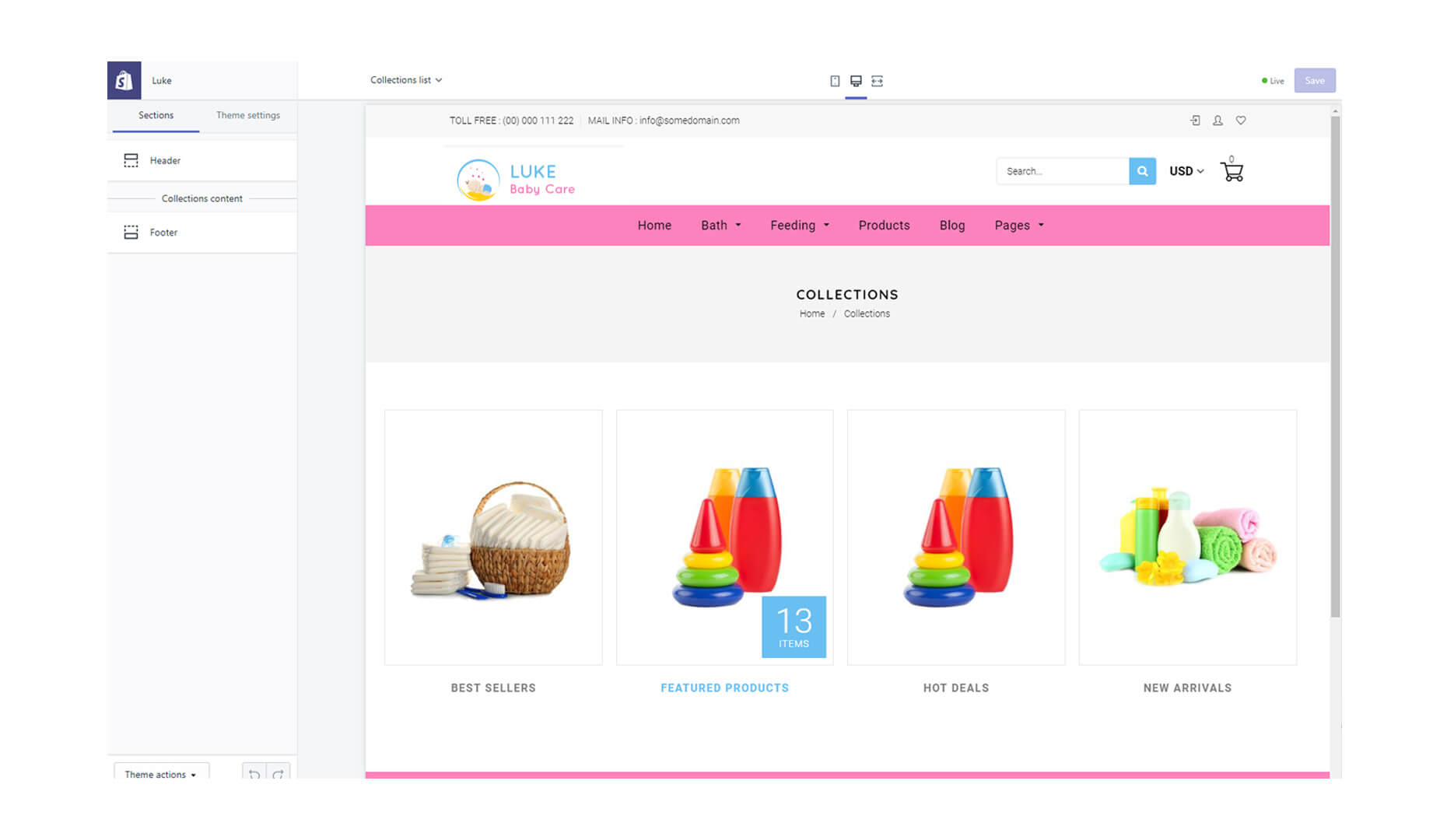Click the Live status indicator
1447x840 pixels.
click(1273, 81)
